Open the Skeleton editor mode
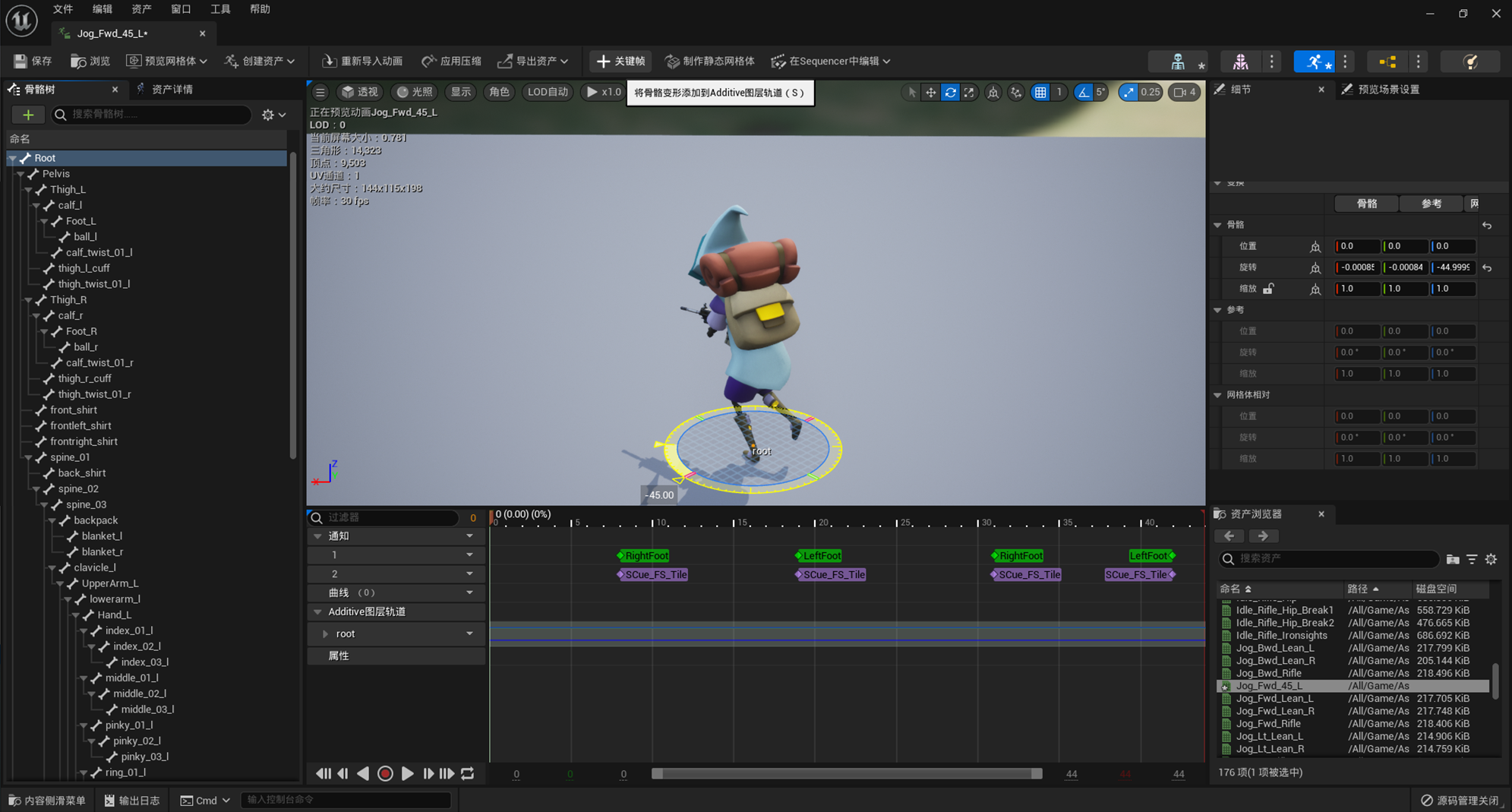Image resolution: width=1512 pixels, height=812 pixels. coord(1177,62)
